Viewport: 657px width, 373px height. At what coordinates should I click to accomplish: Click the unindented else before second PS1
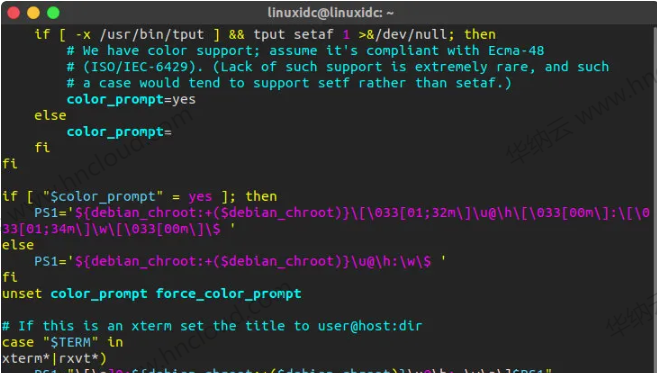tap(18, 245)
